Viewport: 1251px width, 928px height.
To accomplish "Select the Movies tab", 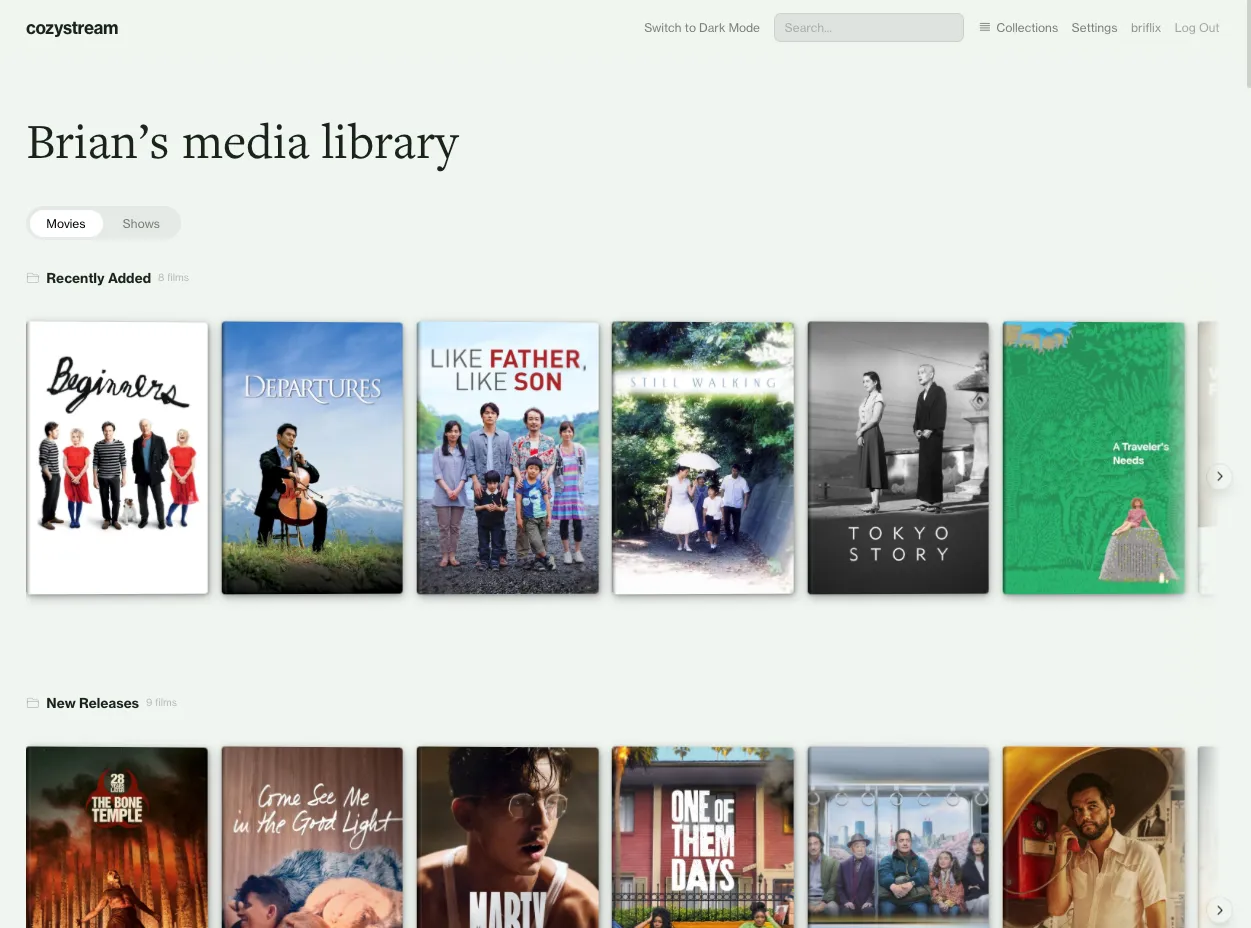I will click(66, 223).
